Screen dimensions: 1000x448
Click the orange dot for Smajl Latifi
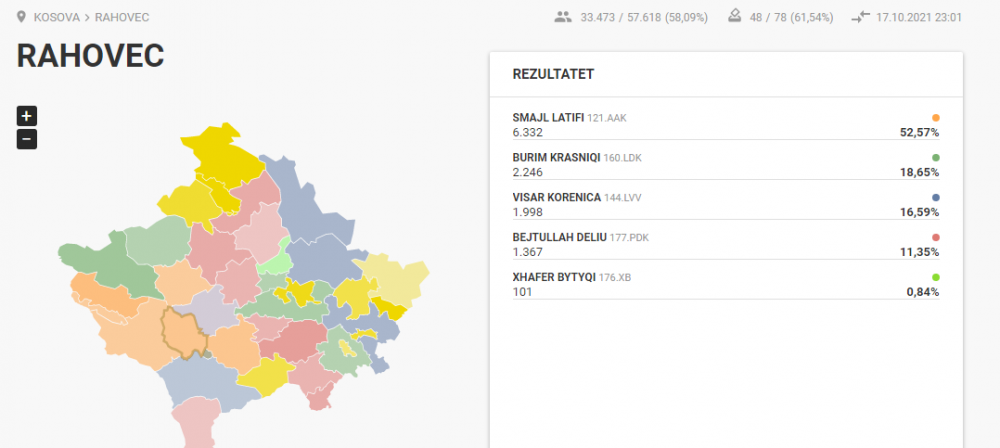(x=935, y=117)
